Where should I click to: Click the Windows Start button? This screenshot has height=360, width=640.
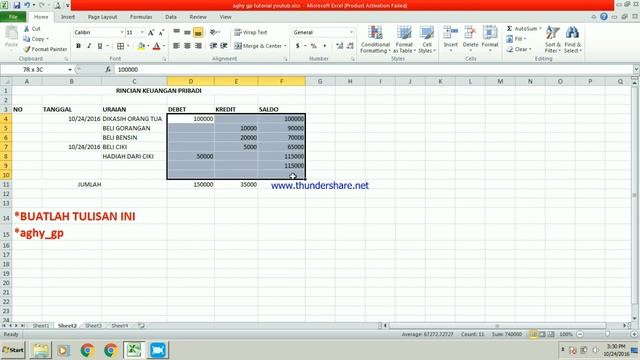[13, 350]
